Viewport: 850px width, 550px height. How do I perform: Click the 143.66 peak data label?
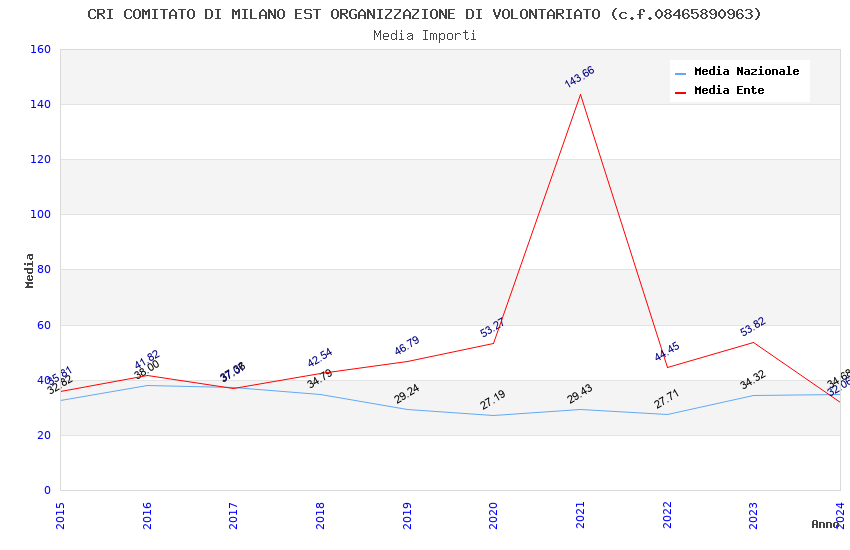point(579,76)
